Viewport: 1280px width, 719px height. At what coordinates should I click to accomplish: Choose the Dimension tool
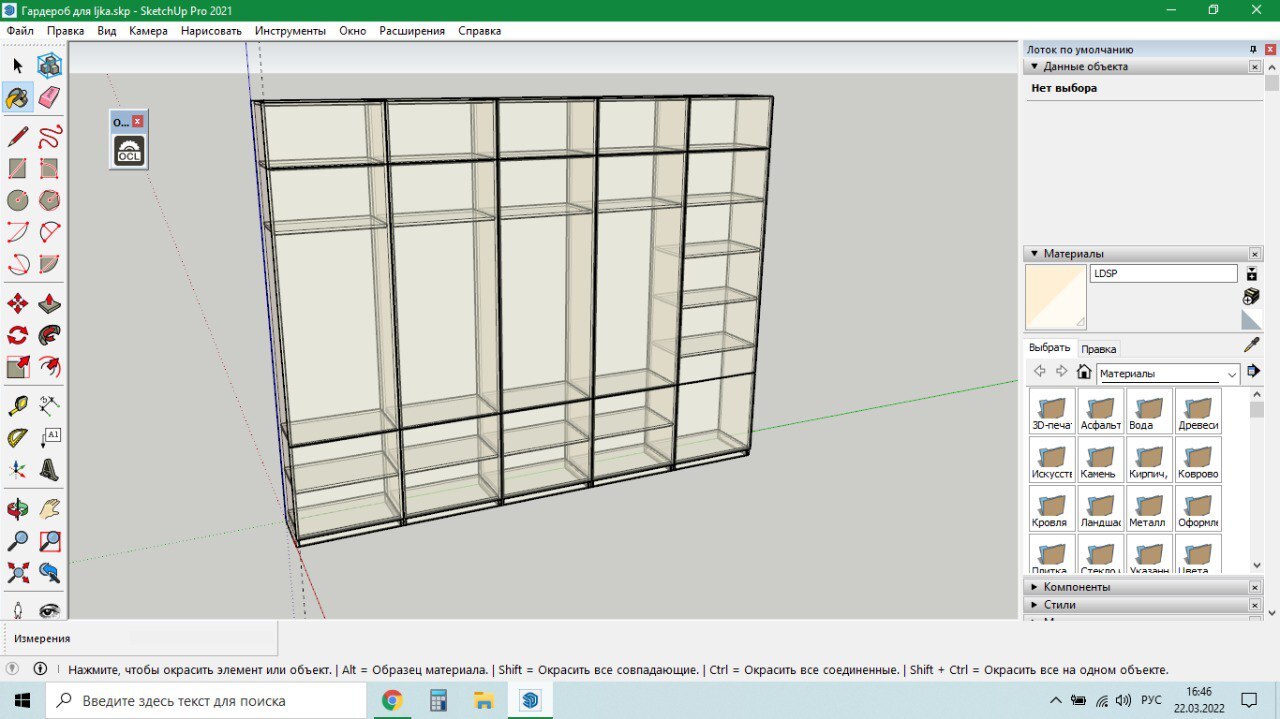click(49, 405)
